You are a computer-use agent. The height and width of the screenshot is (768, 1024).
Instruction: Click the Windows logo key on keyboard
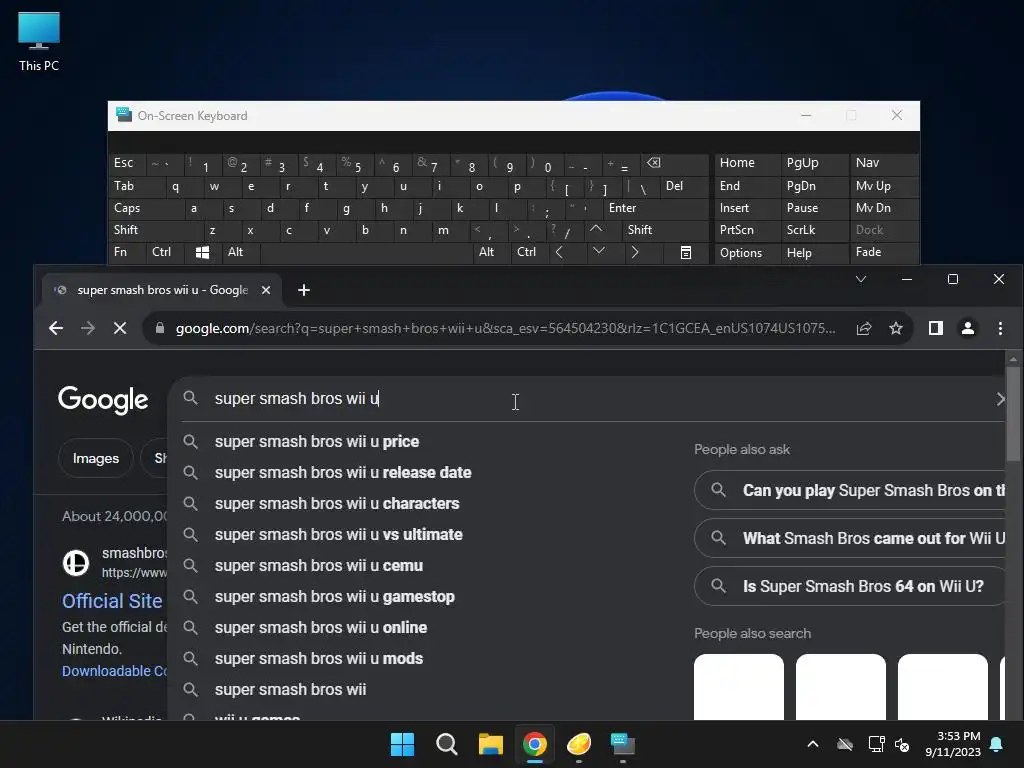202,252
